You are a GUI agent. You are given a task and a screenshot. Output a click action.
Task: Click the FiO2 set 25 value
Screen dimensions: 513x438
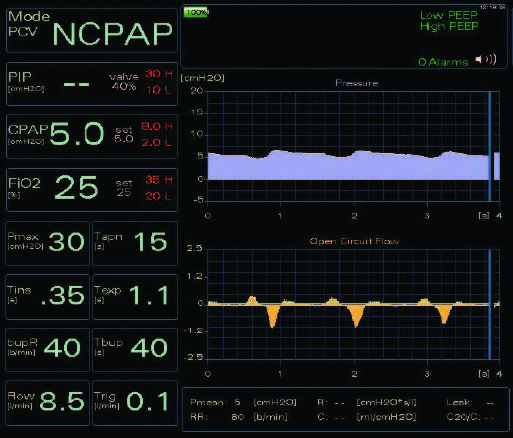pos(124,187)
